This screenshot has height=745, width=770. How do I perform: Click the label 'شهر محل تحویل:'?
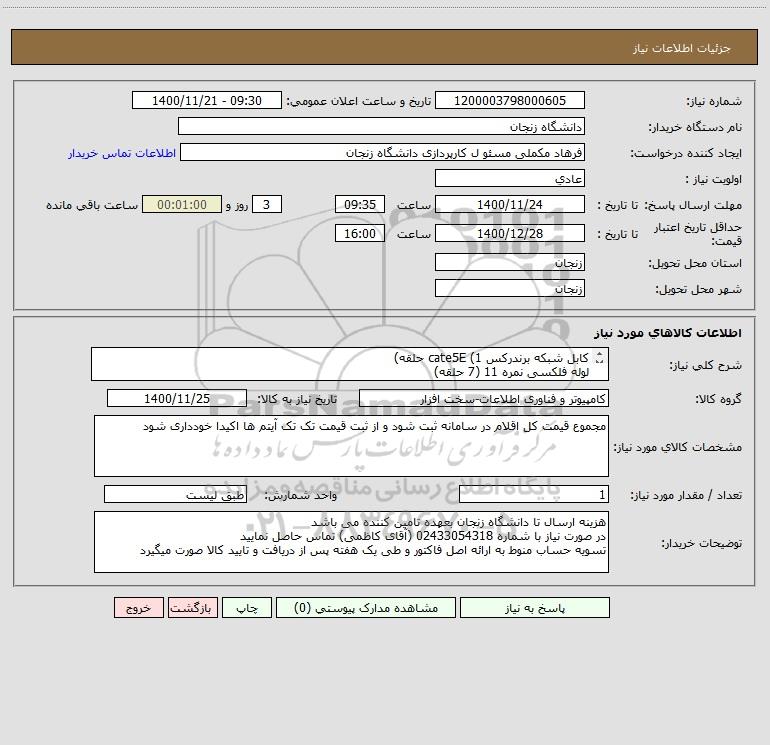(x=698, y=289)
